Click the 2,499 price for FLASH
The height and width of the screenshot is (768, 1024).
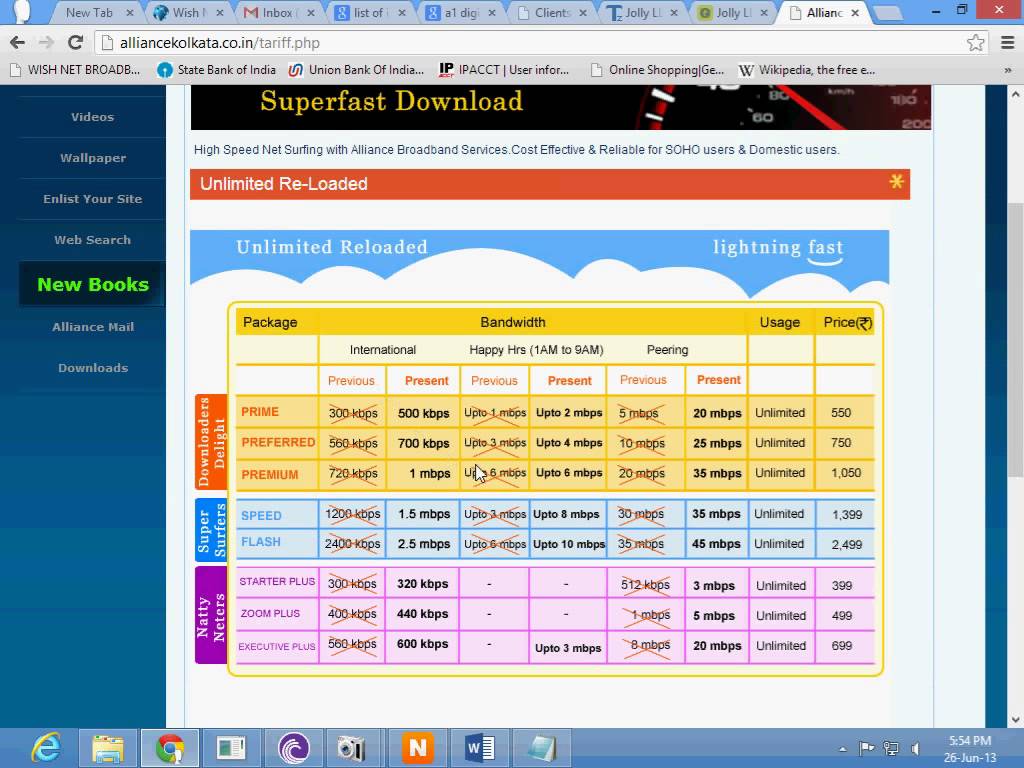point(847,545)
